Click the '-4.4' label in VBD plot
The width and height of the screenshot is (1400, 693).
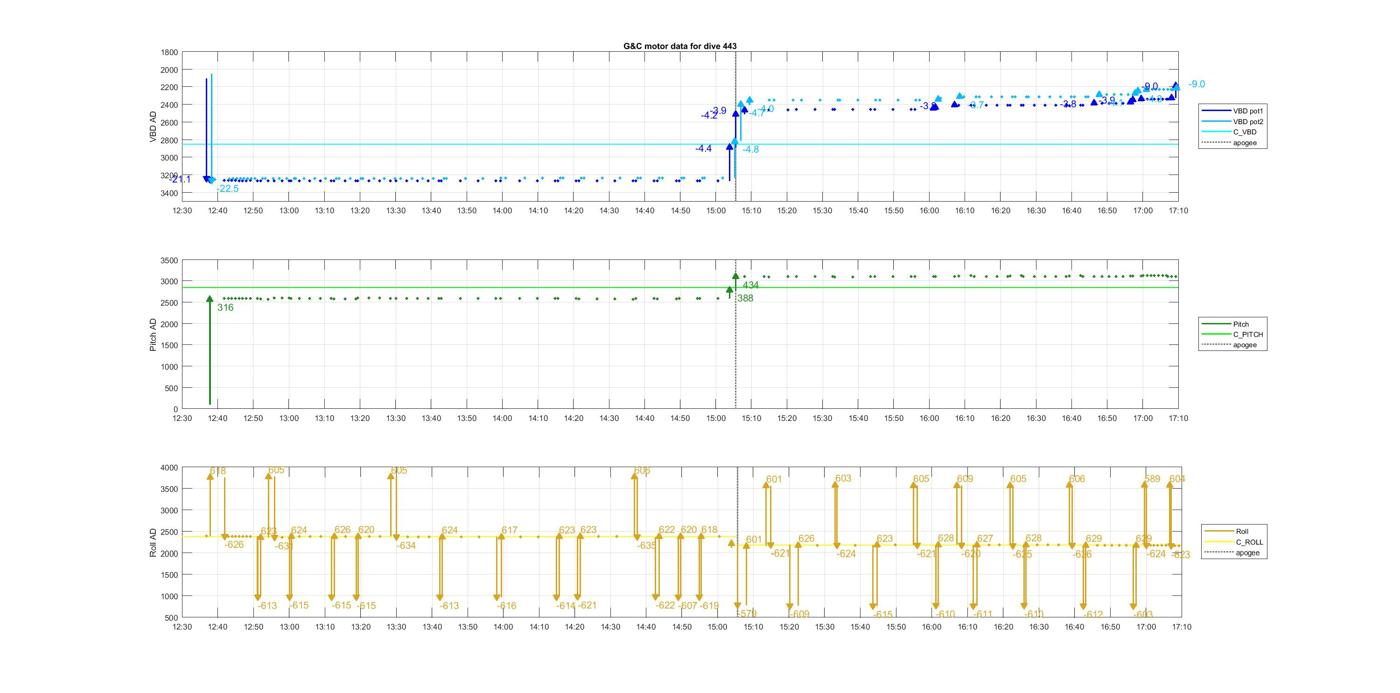pos(704,148)
